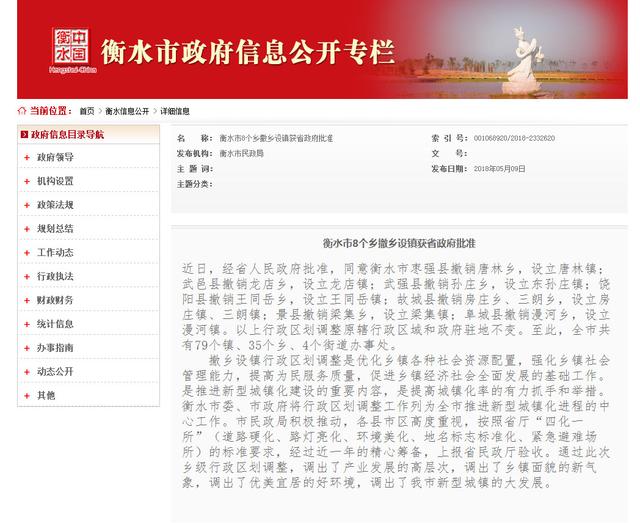Click the 衡水中国 site logo
640x523 pixels.
tap(72, 50)
